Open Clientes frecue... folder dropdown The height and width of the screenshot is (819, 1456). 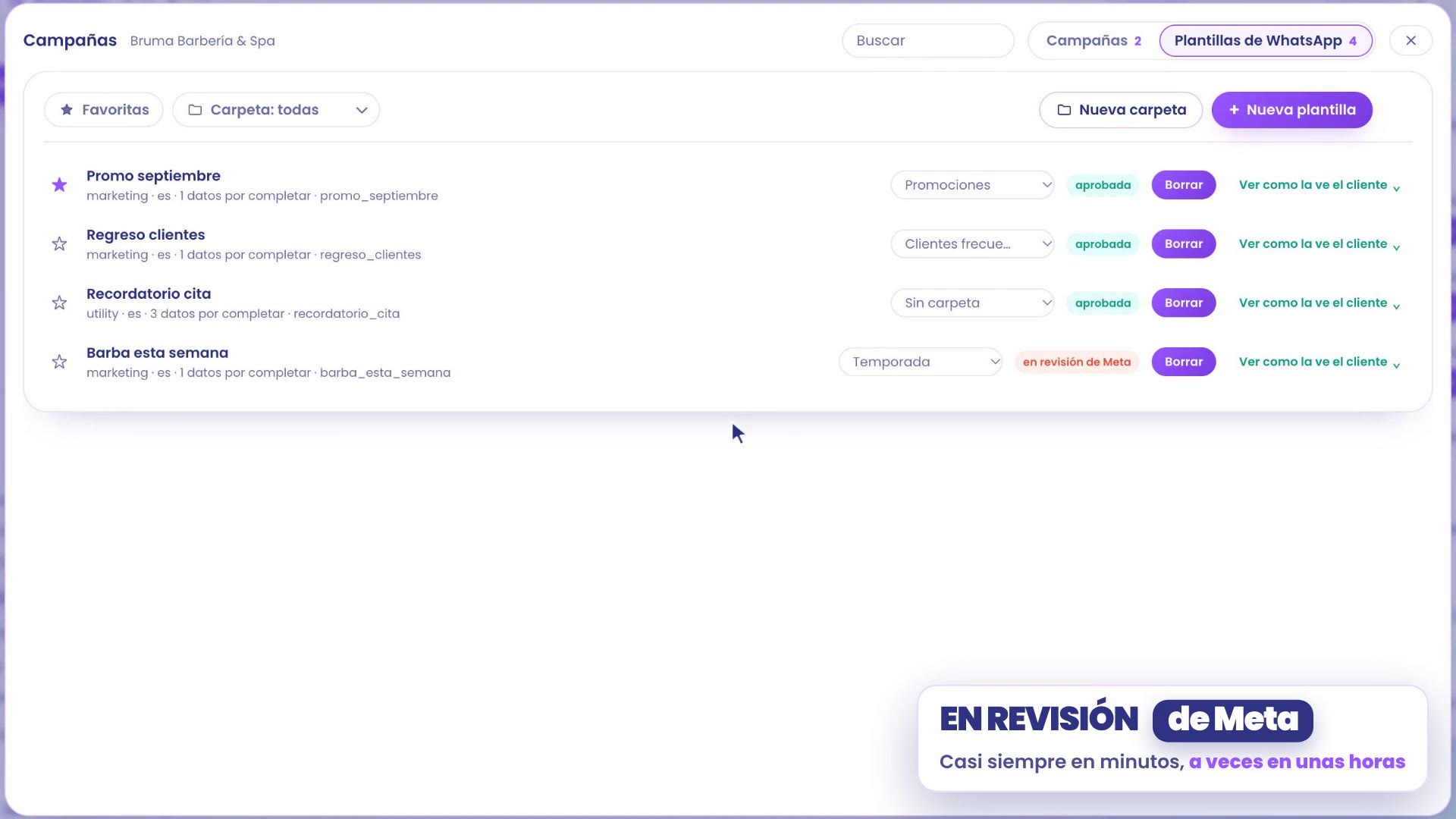coord(972,244)
